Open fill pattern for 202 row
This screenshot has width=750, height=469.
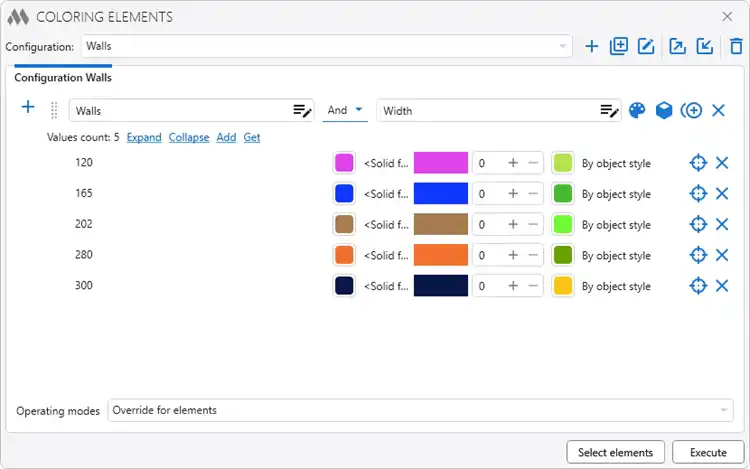click(x=386, y=225)
